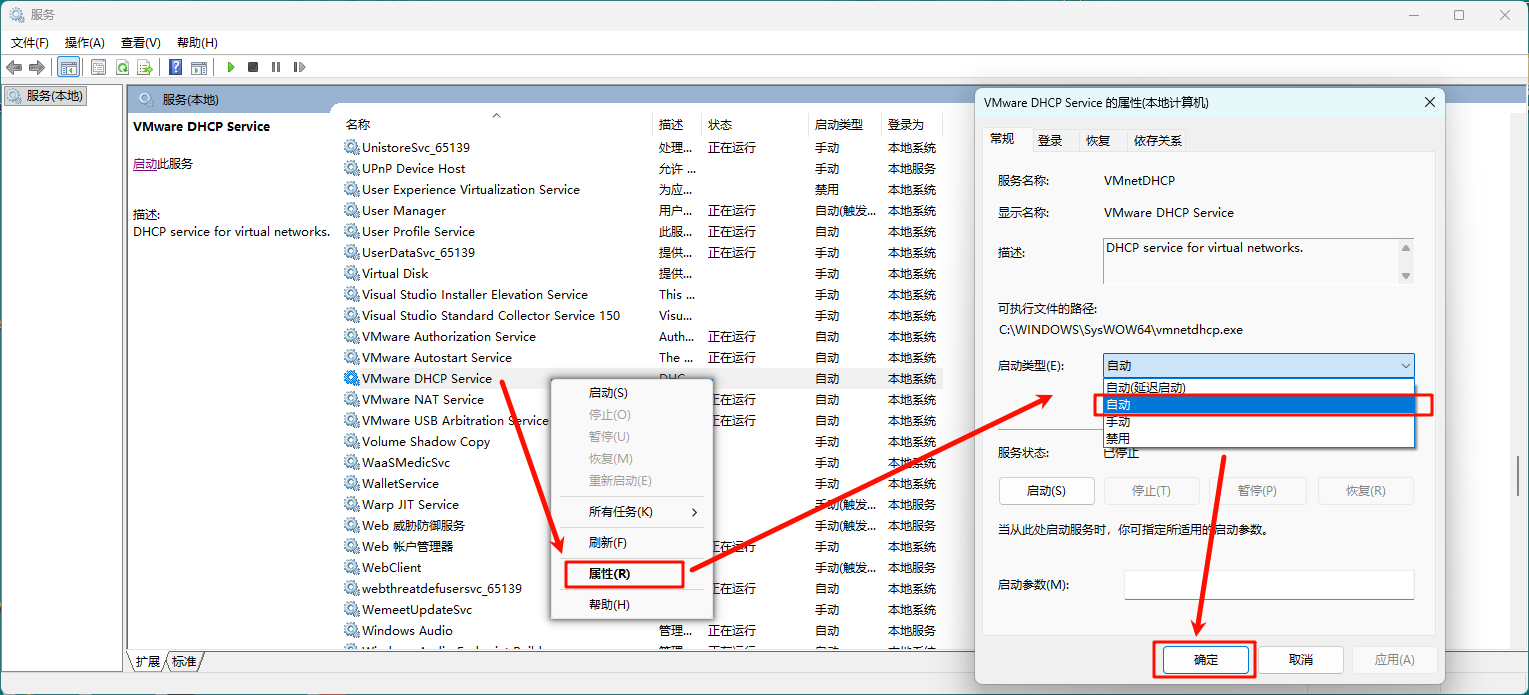This screenshot has height=695, width=1529.
Task: Click gear icon beside Virtual Disk
Action: pyautogui.click(x=351, y=273)
